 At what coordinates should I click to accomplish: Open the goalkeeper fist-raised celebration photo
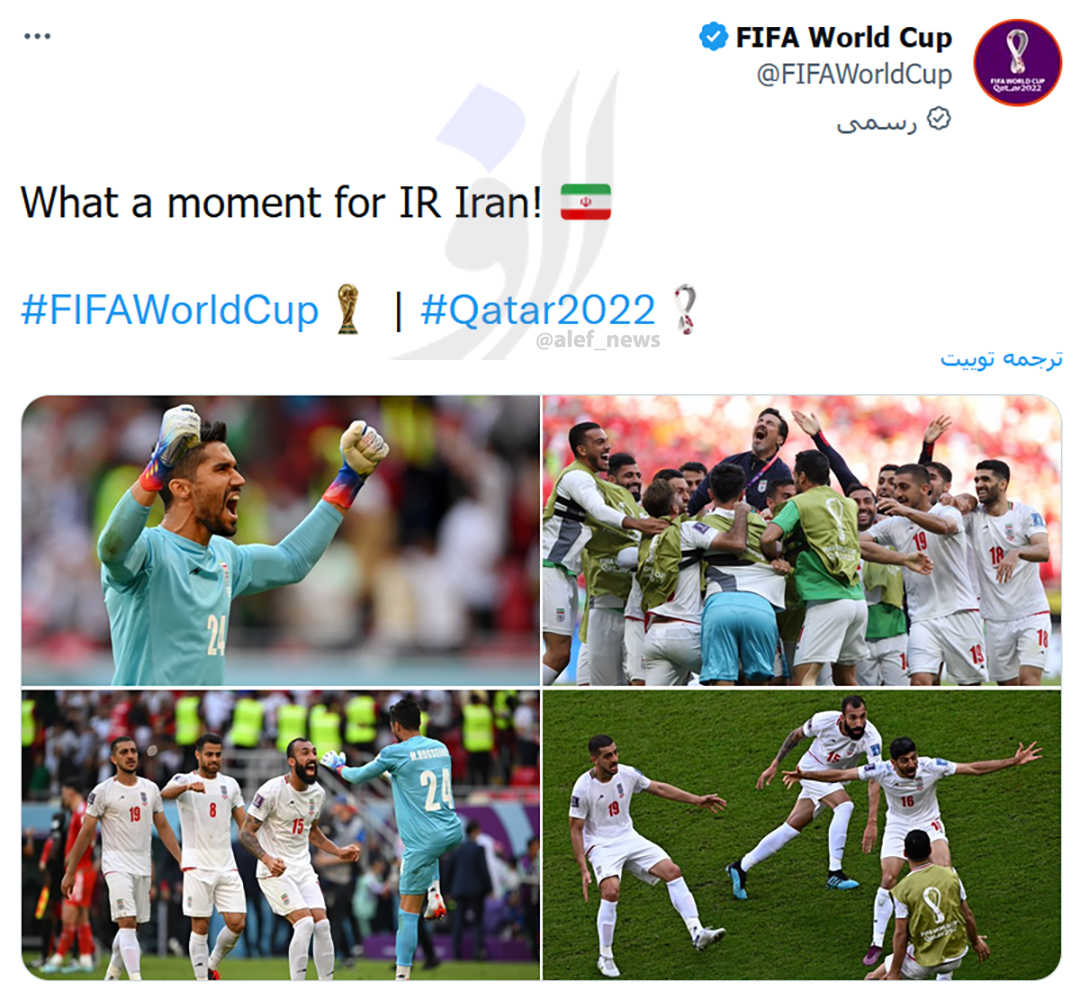pyautogui.click(x=280, y=540)
